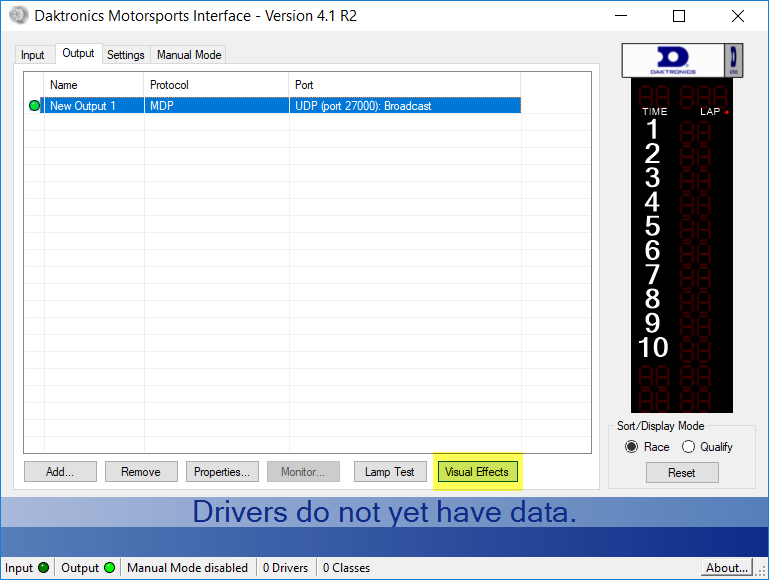
Task: Switch to the Input tab
Action: pyautogui.click(x=33, y=55)
